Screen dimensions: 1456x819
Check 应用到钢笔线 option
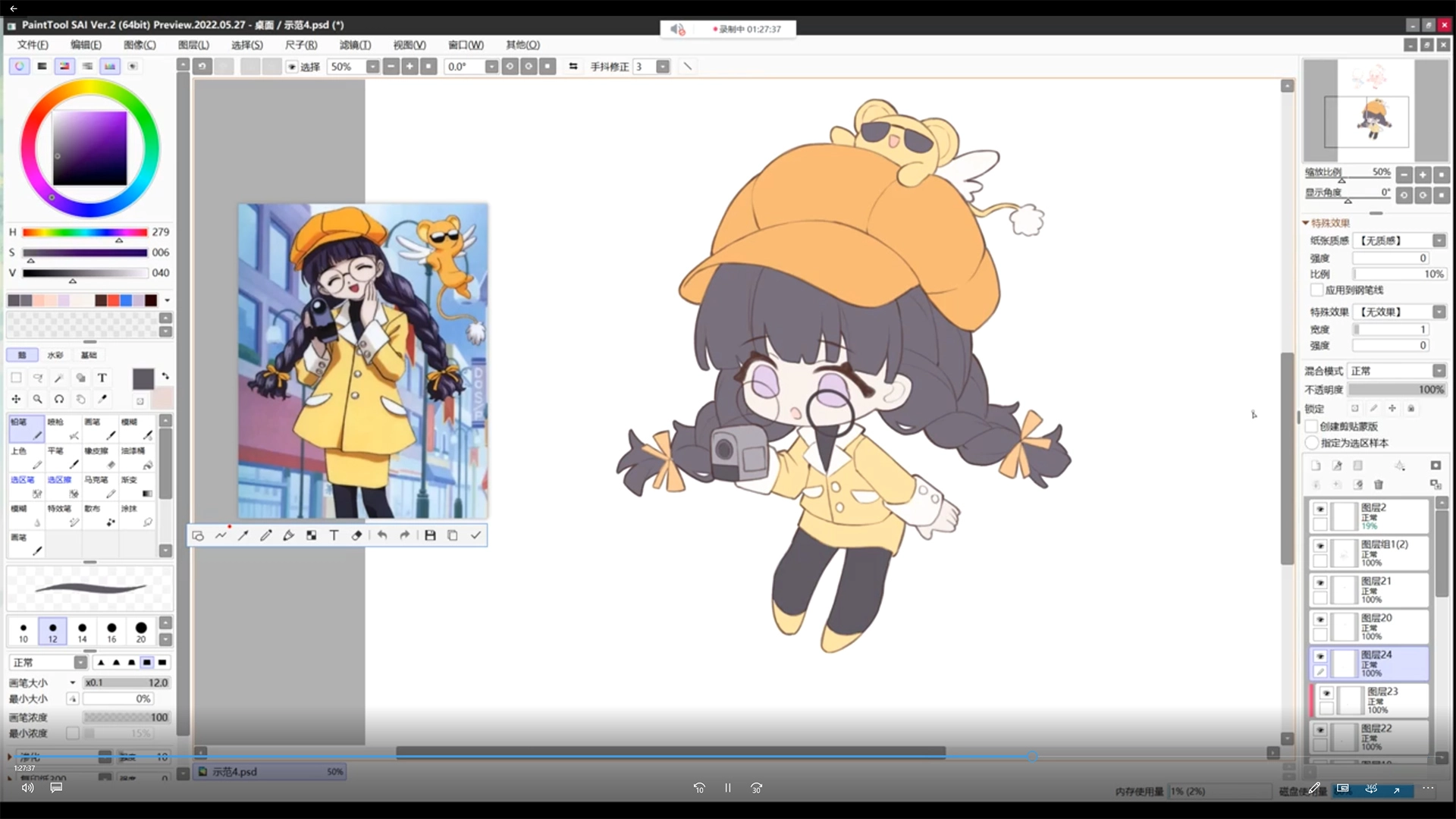[1316, 290]
